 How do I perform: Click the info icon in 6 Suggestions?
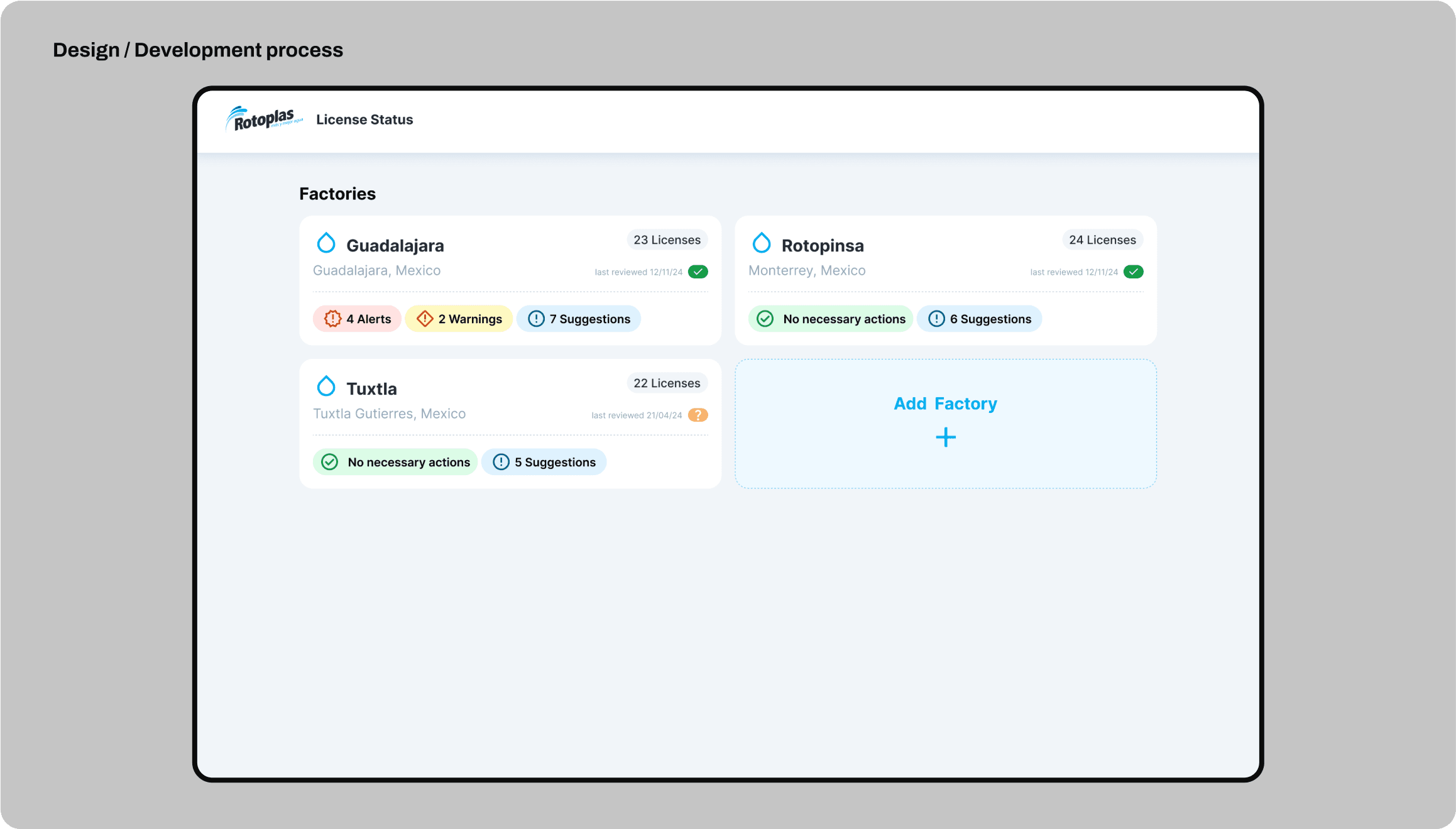point(936,319)
